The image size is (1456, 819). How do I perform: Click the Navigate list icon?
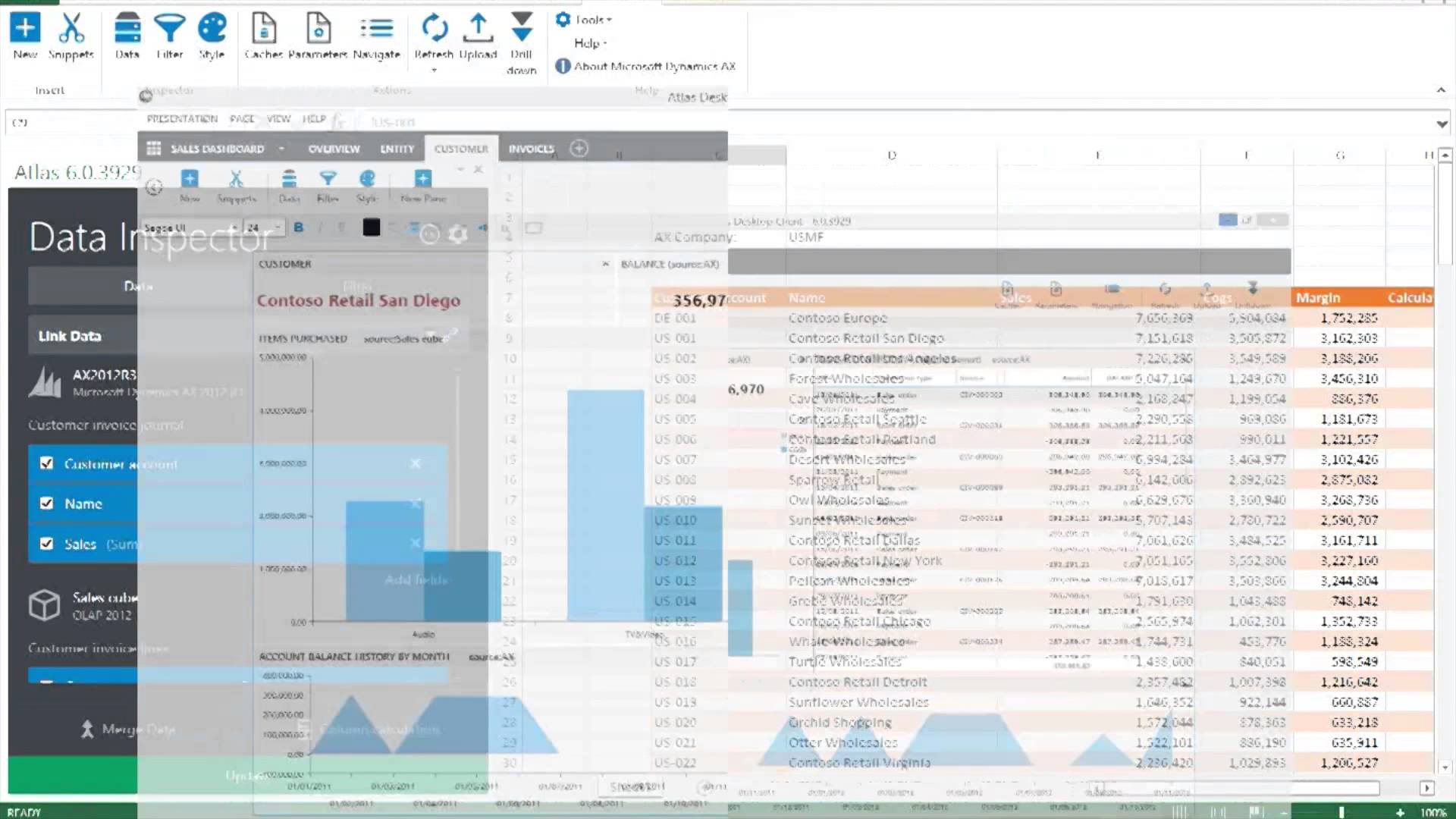point(376,28)
